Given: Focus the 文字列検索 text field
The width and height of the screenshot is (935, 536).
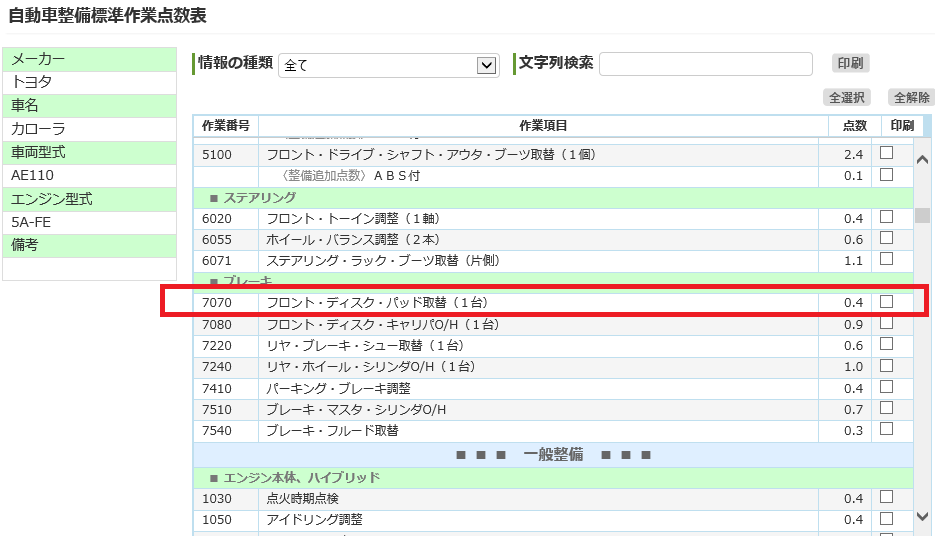Looking at the screenshot, I should click(x=705, y=64).
